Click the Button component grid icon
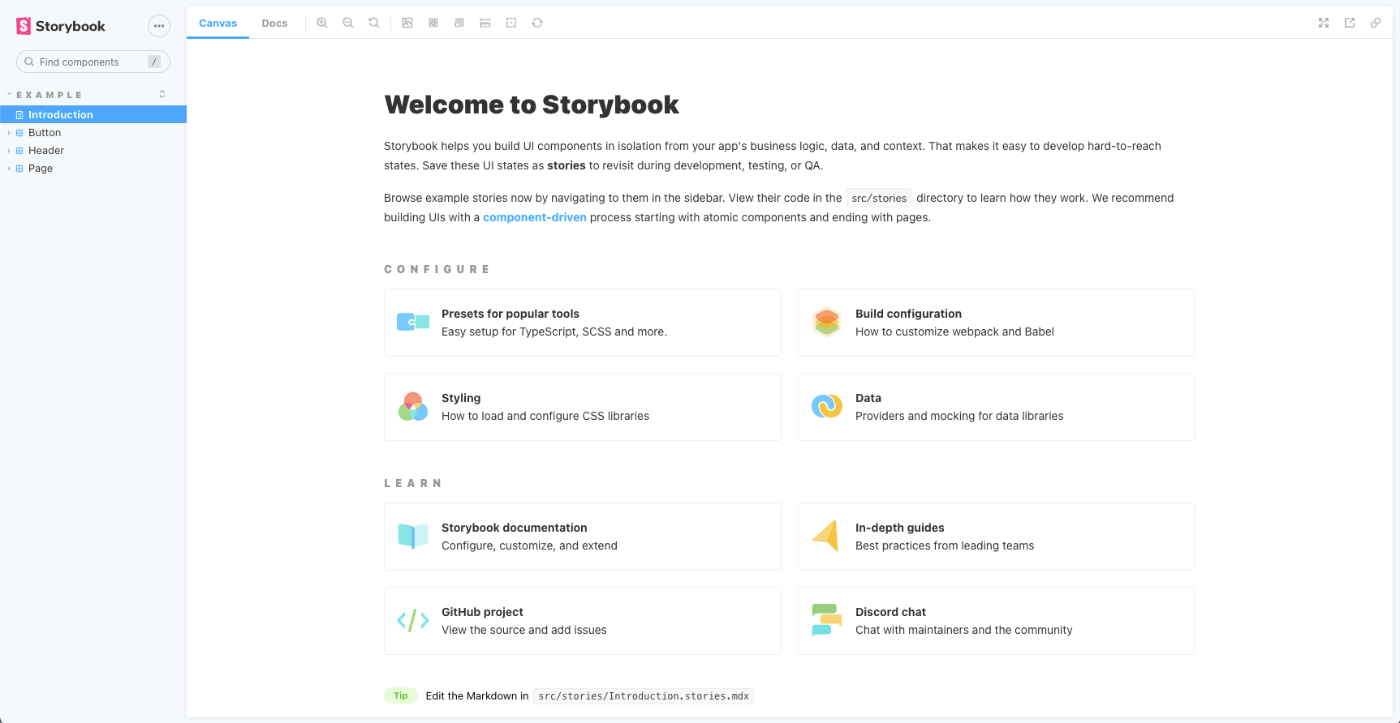This screenshot has height=723, width=1400. (19, 133)
